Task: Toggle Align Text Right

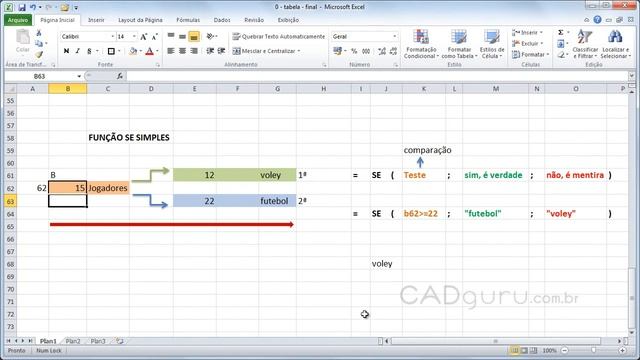Action: (x=194, y=51)
